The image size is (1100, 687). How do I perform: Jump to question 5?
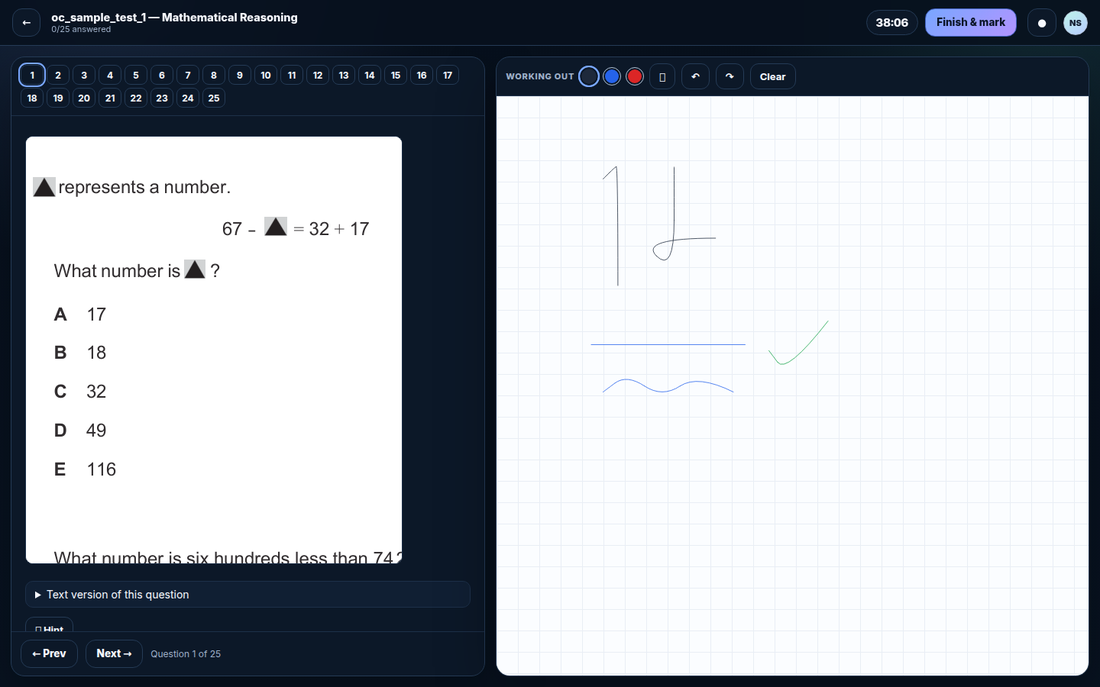click(x=136, y=75)
